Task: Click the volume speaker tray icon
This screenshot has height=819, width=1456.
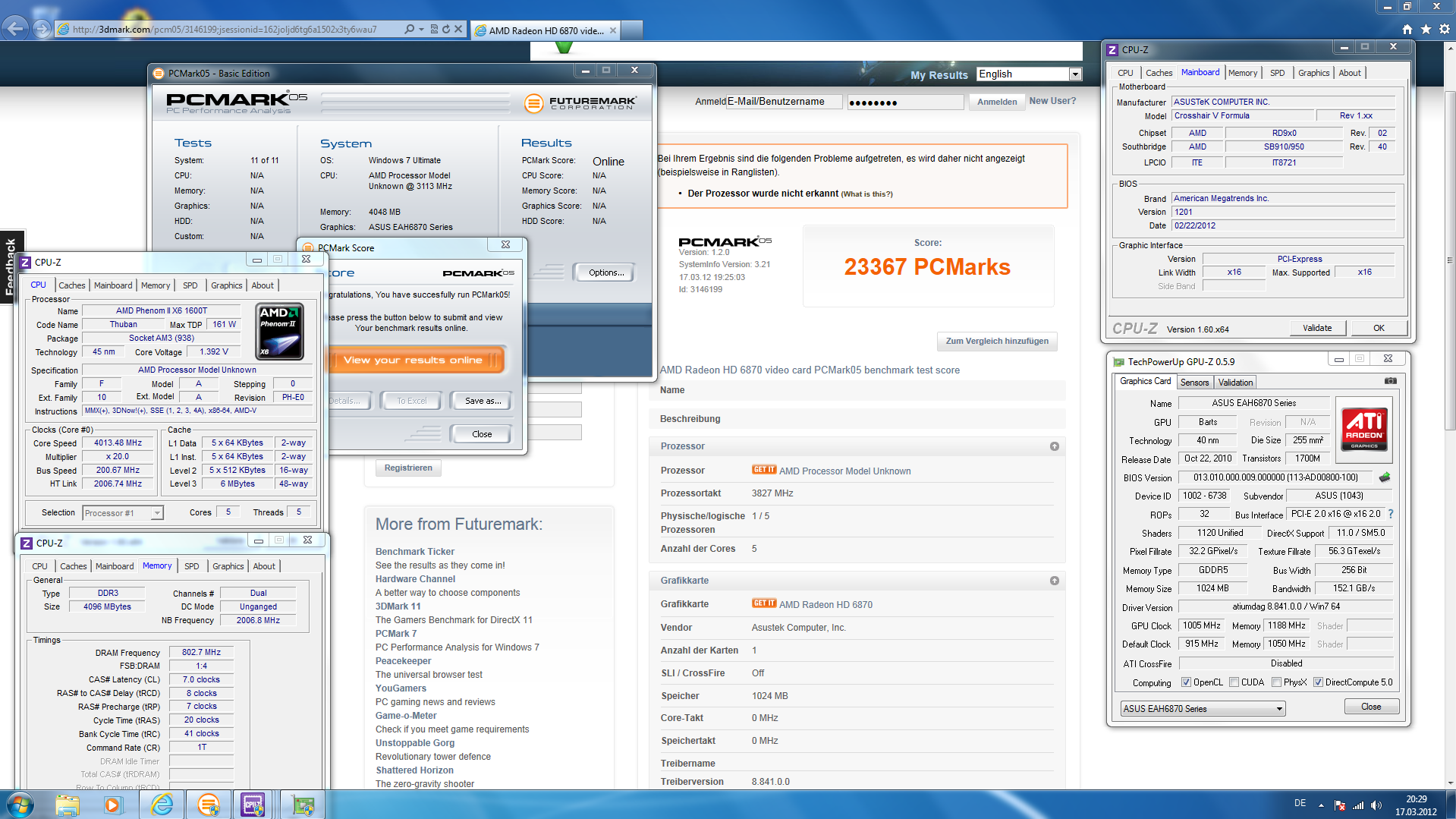Action: (x=1376, y=805)
